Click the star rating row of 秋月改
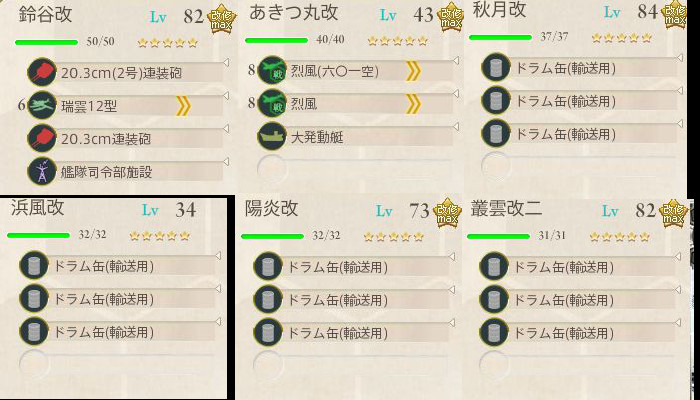The width and height of the screenshot is (700, 400). coord(622,38)
